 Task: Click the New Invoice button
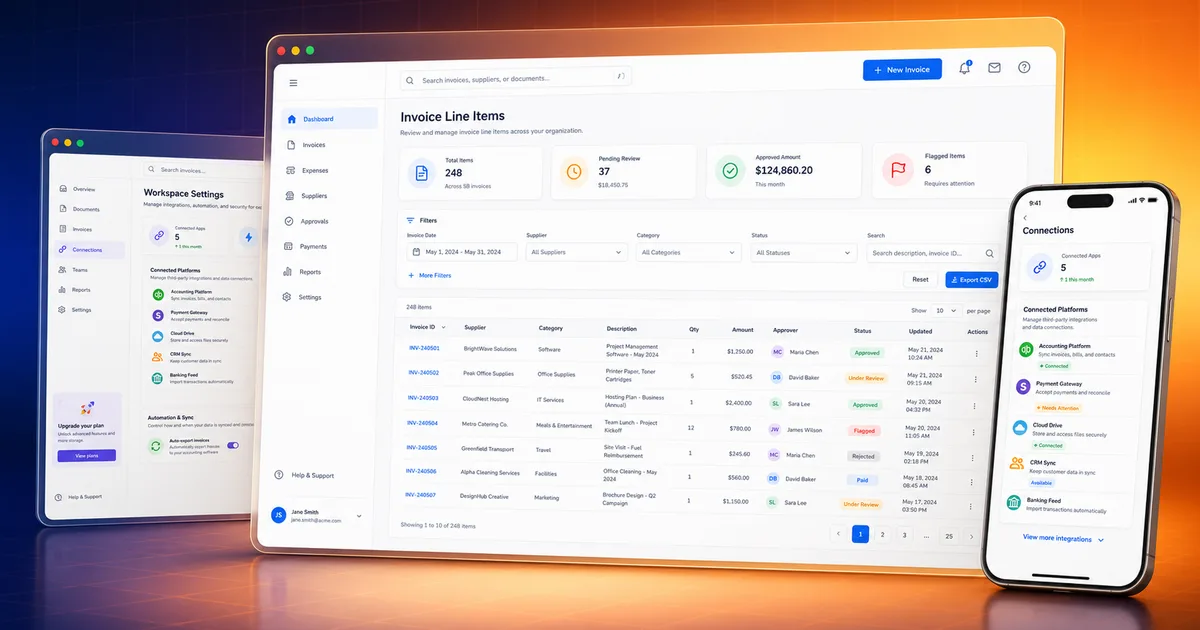(x=902, y=70)
